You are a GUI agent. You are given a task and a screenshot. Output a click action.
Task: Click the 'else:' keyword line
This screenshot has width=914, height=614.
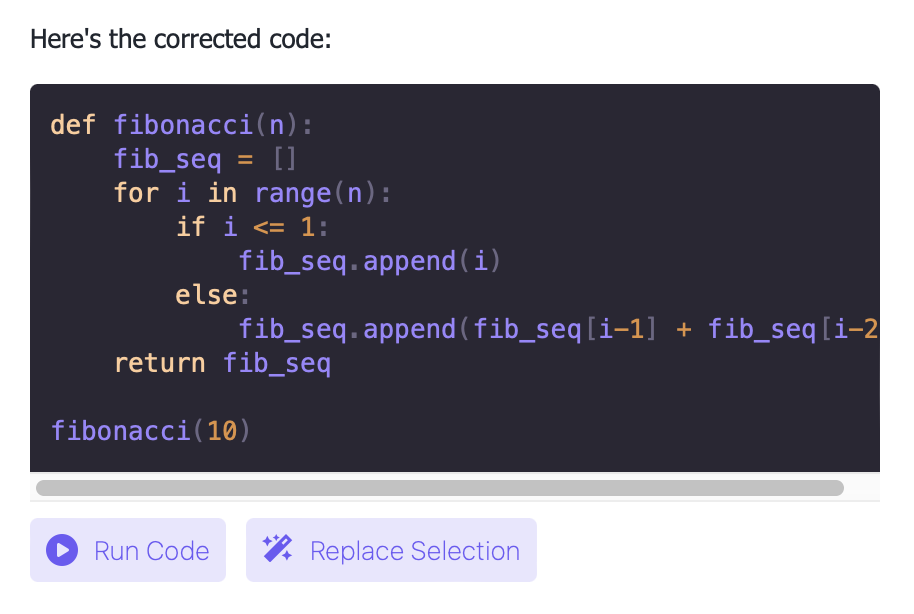[x=212, y=295]
